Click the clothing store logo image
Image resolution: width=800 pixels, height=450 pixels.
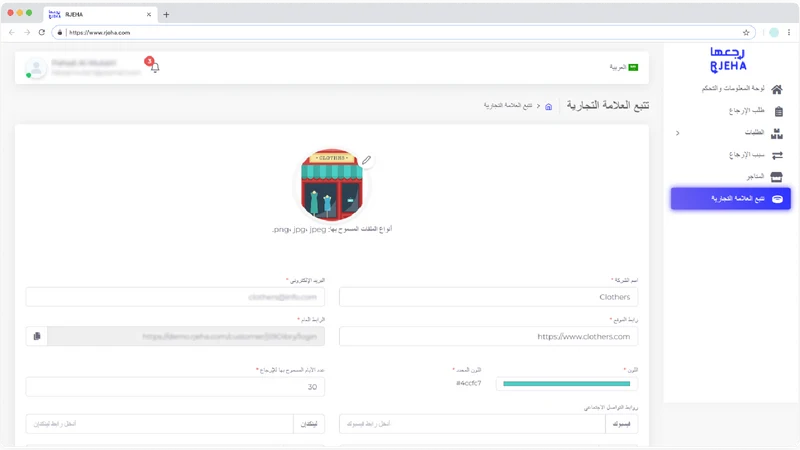332,185
